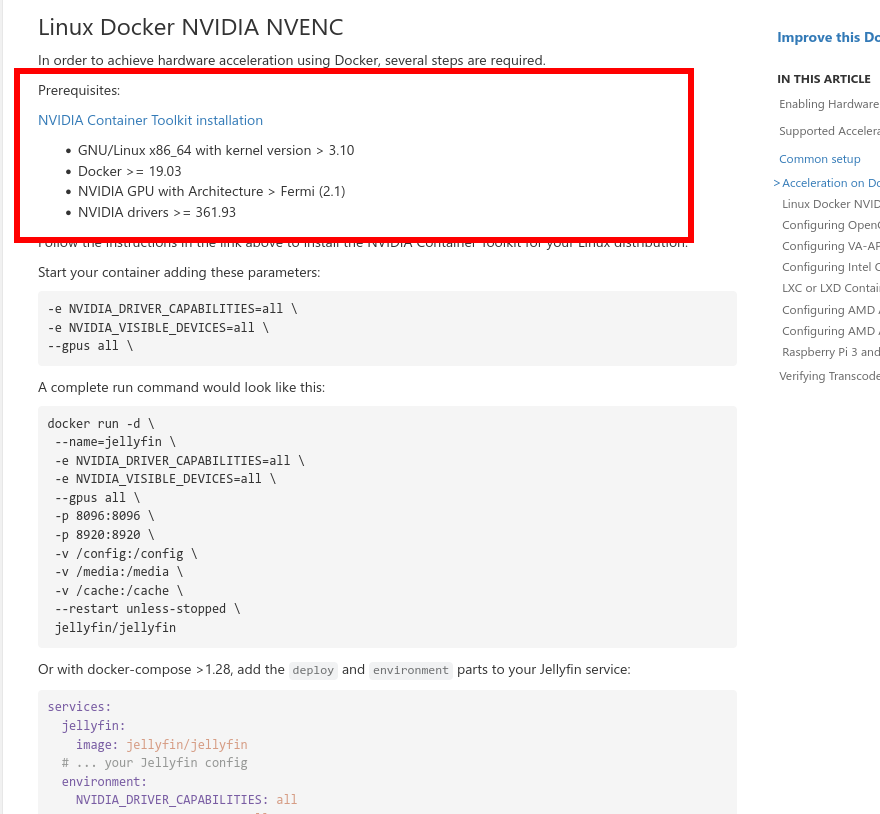Go to Supported Acceleration entry in sidebar

point(829,131)
